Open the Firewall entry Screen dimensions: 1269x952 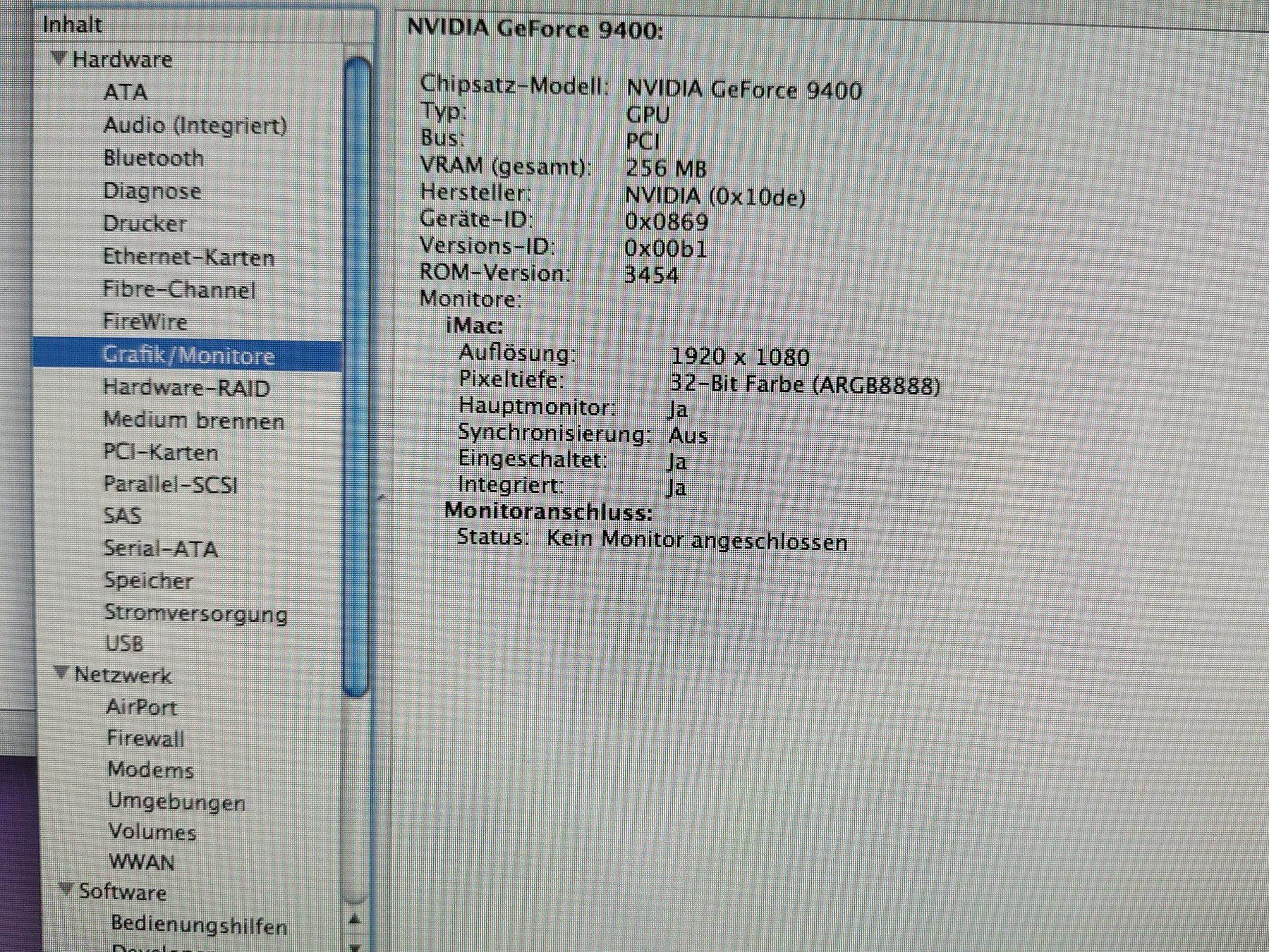[145, 738]
